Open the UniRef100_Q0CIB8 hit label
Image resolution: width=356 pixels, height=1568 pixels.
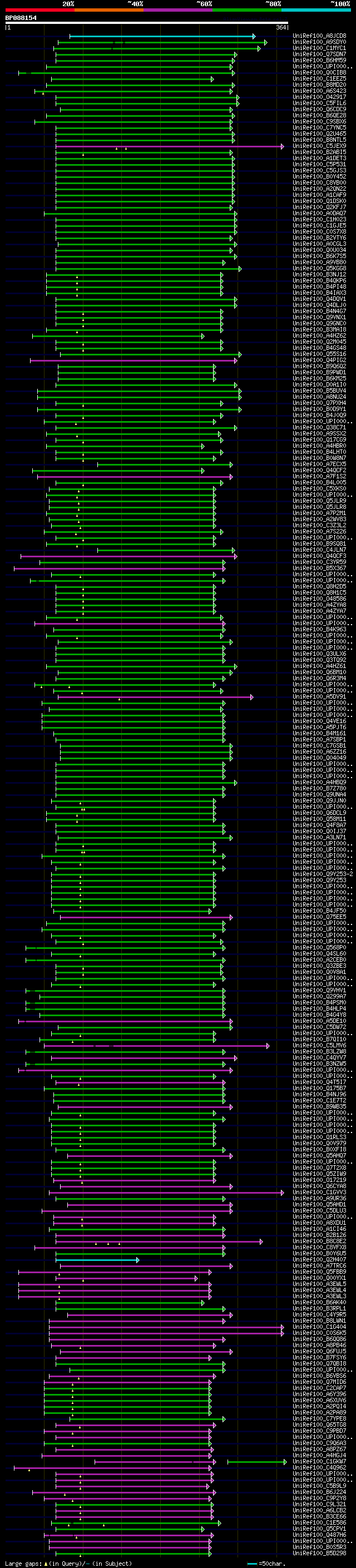(319, 73)
